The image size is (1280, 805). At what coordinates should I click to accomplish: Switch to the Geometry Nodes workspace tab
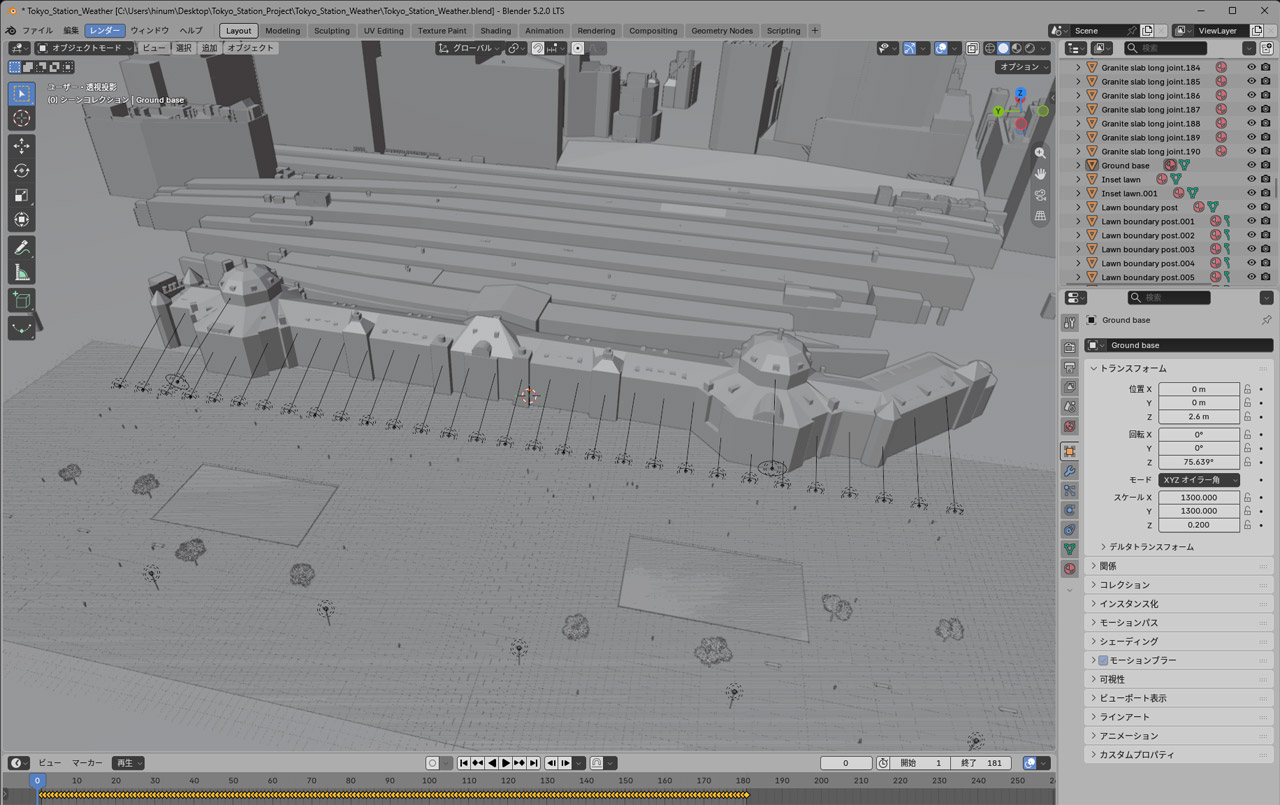722,31
